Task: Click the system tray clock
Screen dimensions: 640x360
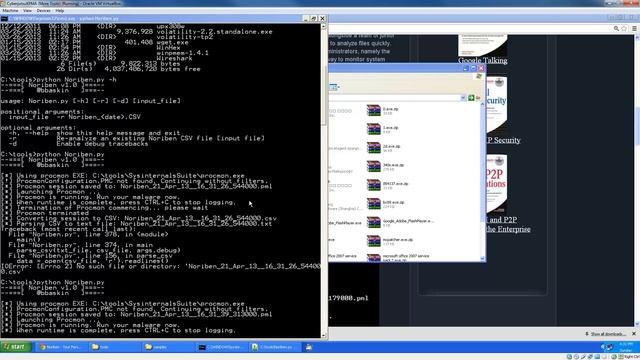Action: click(626, 347)
